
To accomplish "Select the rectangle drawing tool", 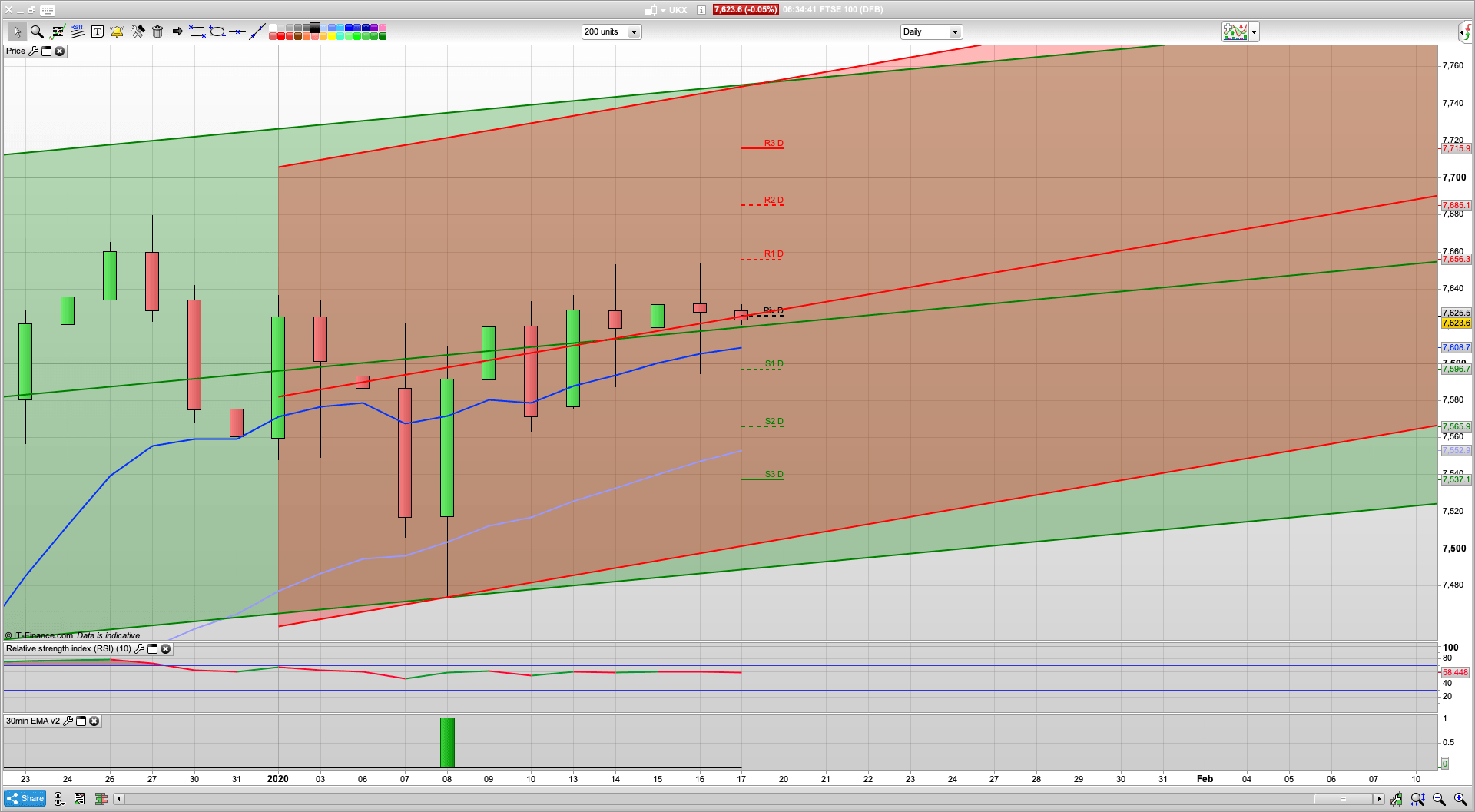I will (x=197, y=31).
